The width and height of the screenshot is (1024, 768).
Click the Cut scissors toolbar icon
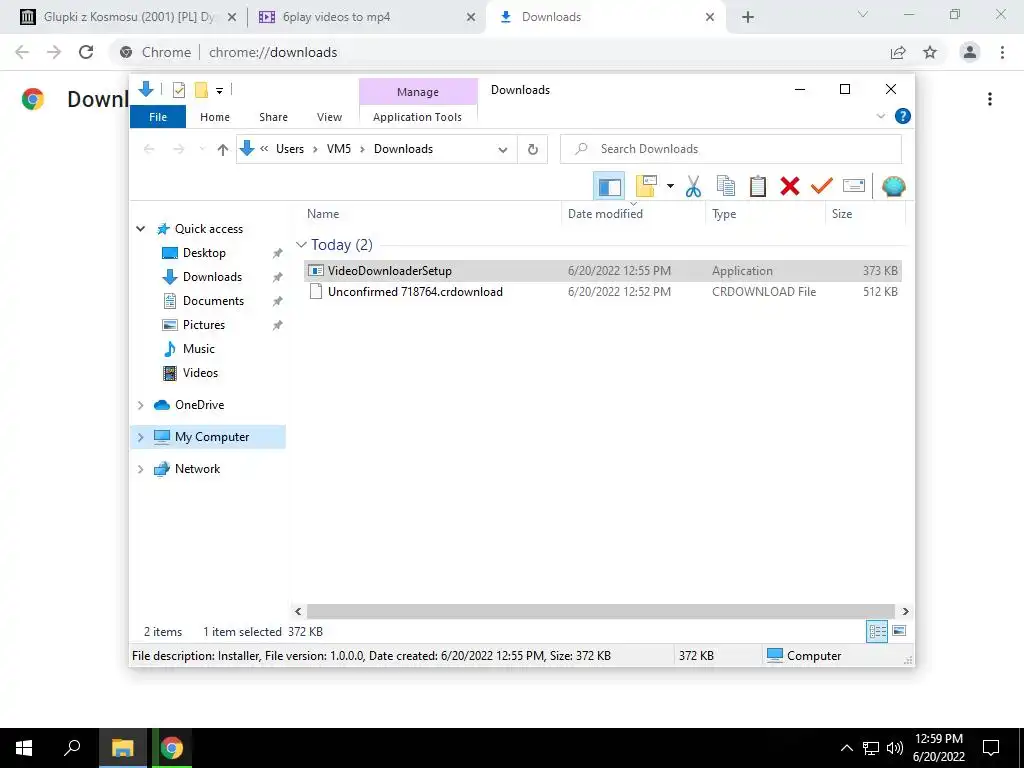coord(693,186)
